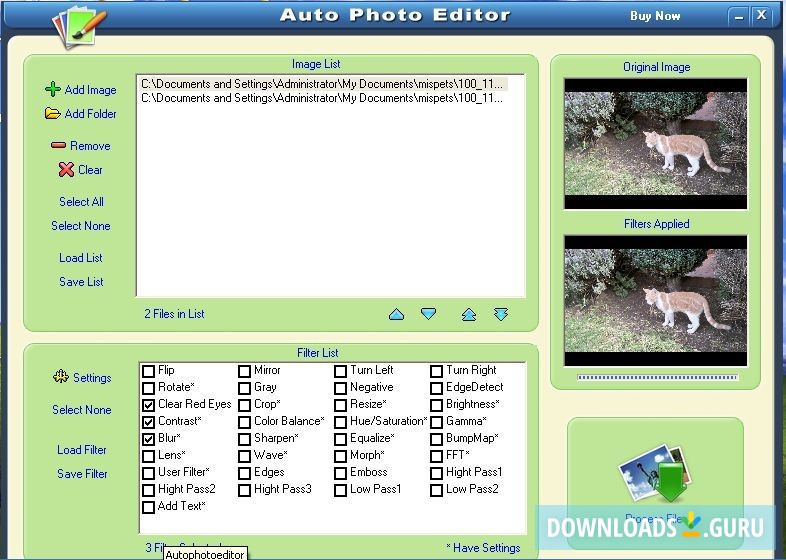The width and height of the screenshot is (786, 560).
Task: Click the Filters Applied preview thumbnail
Action: (x=656, y=301)
